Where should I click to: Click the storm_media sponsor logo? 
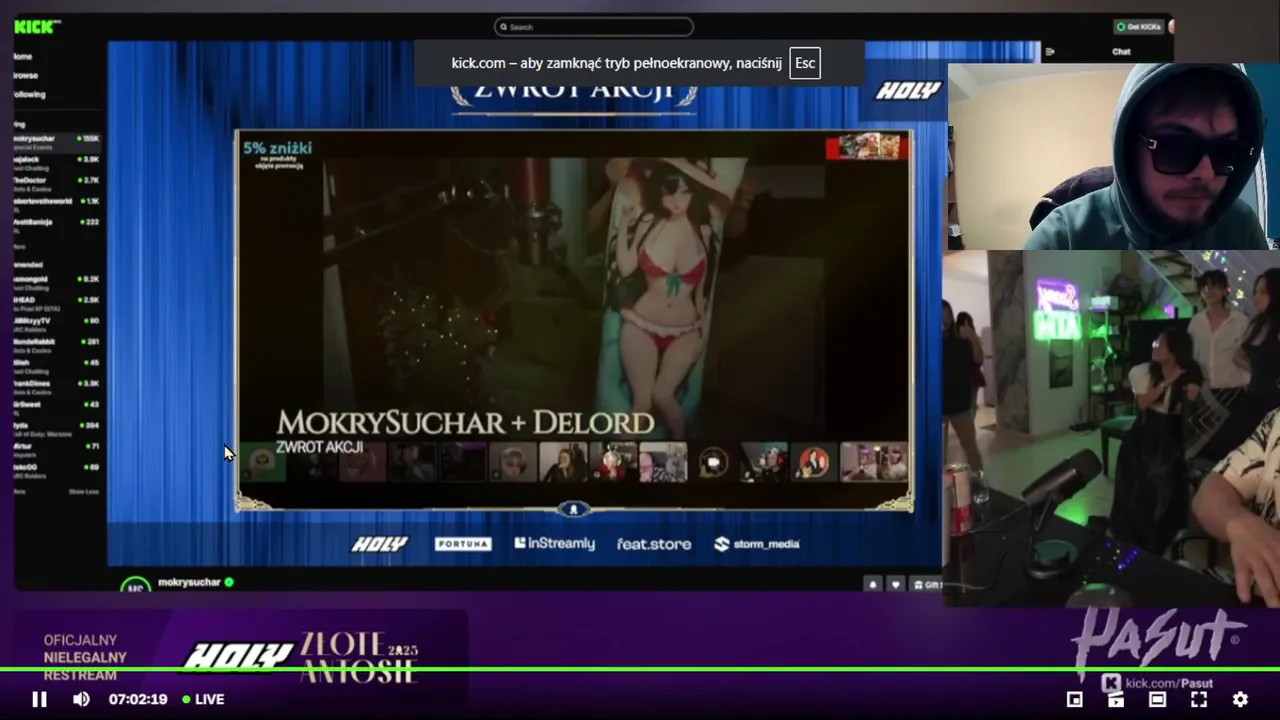757,544
